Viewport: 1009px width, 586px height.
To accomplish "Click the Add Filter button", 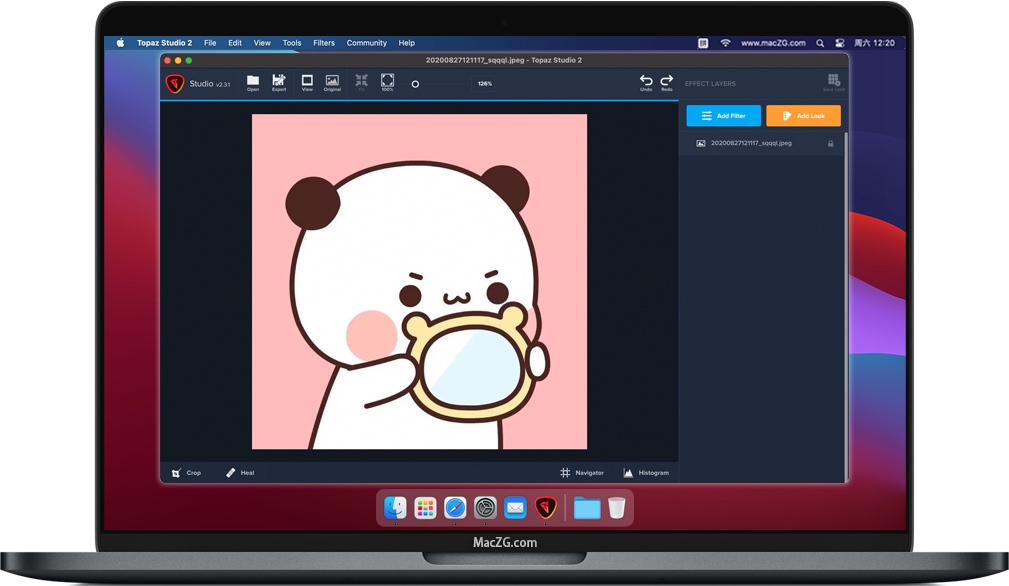I will 723,116.
